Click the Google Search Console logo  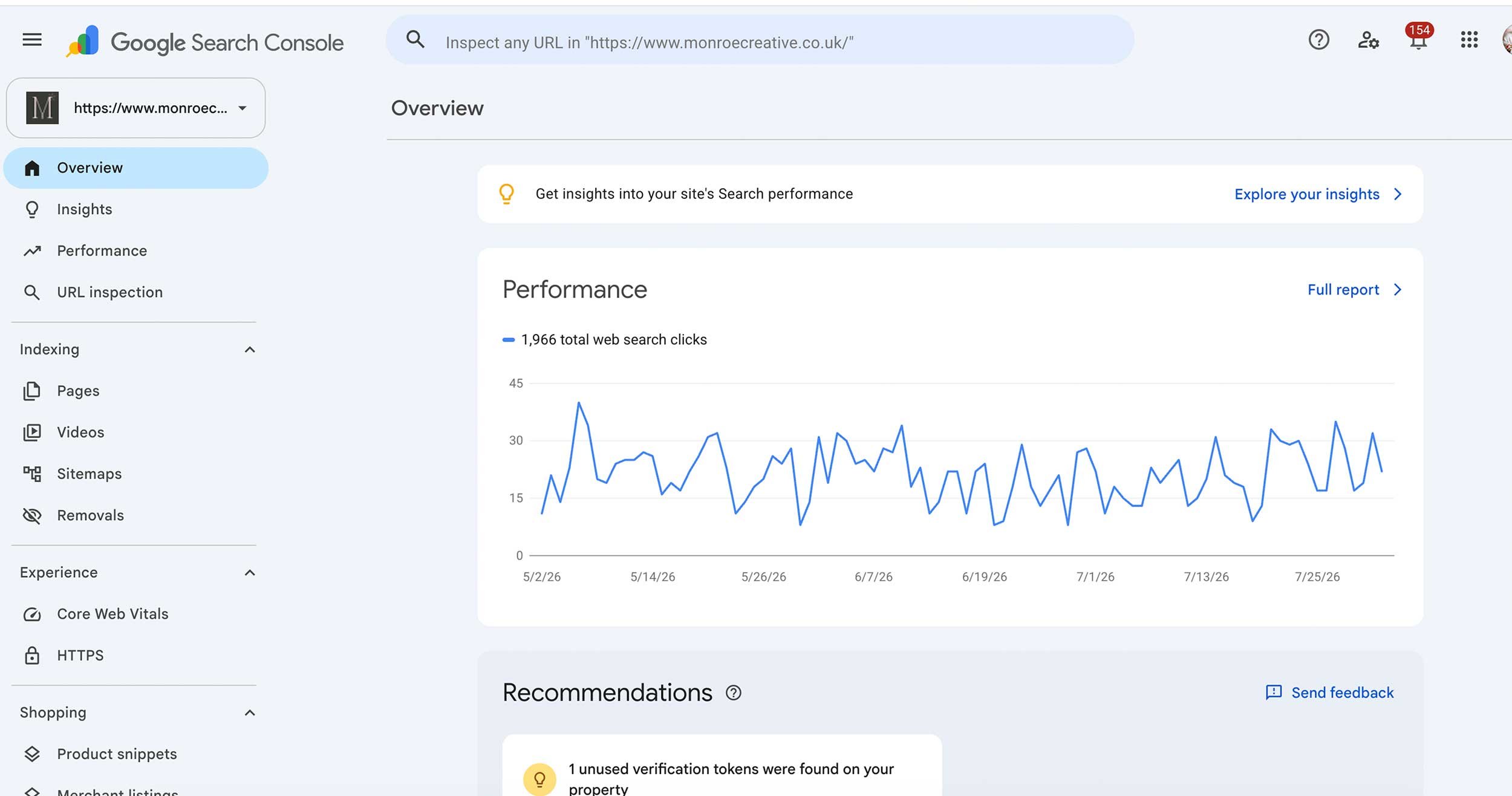[204, 42]
